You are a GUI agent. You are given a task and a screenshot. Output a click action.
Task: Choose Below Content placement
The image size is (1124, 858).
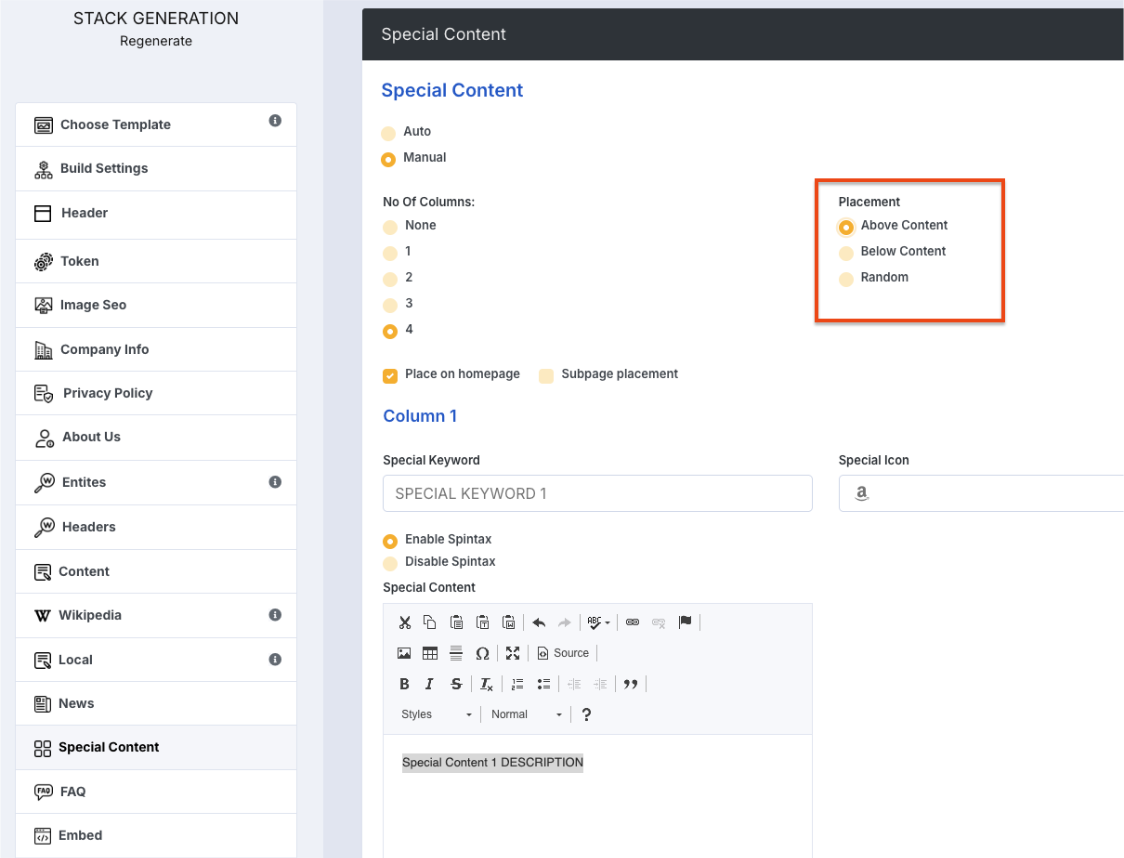pos(846,253)
